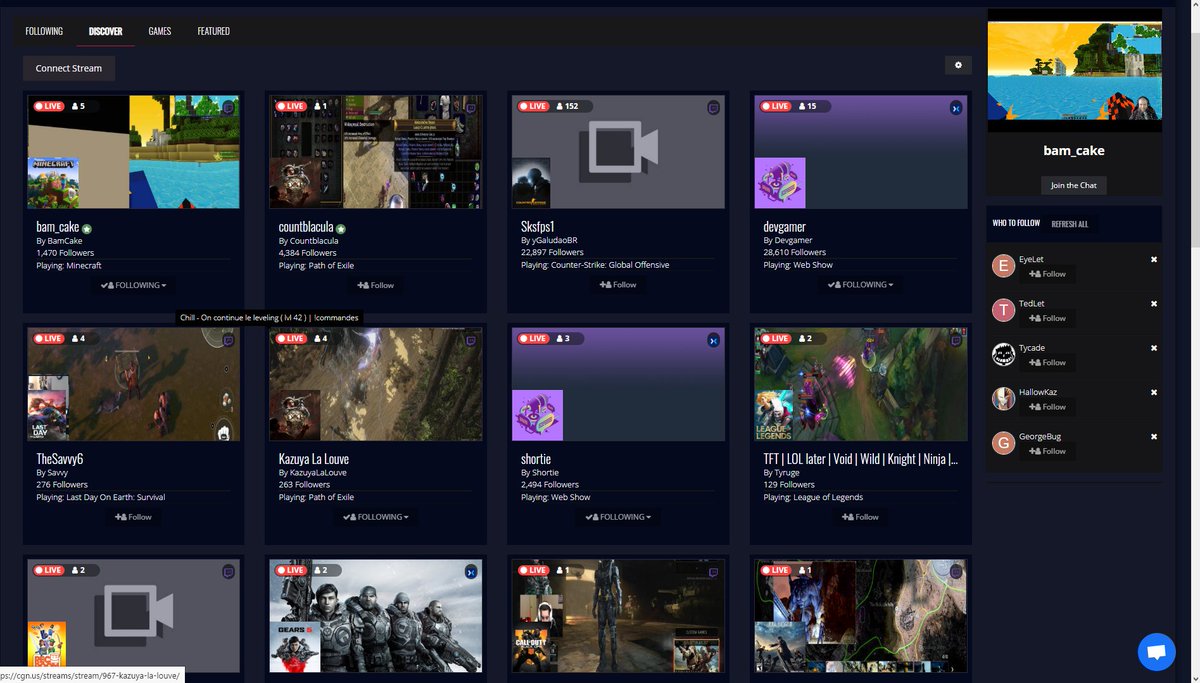
Task: Click devgamer's purple channel logo
Action: pos(780,183)
